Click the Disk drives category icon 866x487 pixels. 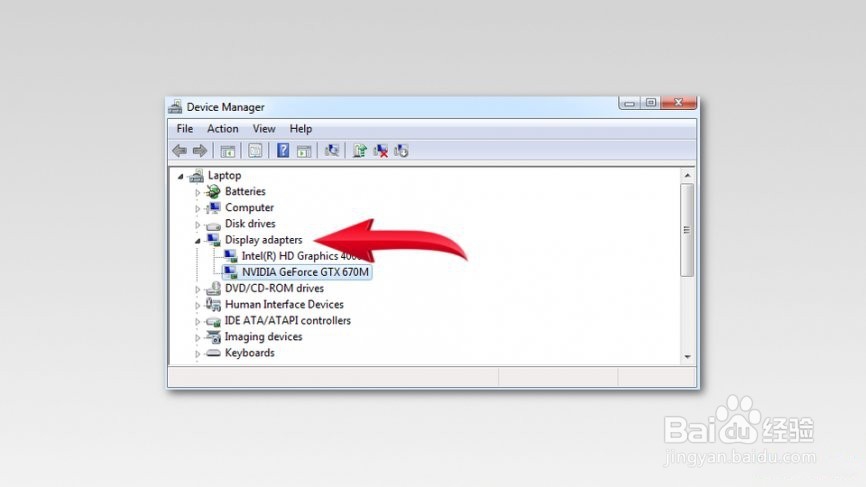click(213, 225)
